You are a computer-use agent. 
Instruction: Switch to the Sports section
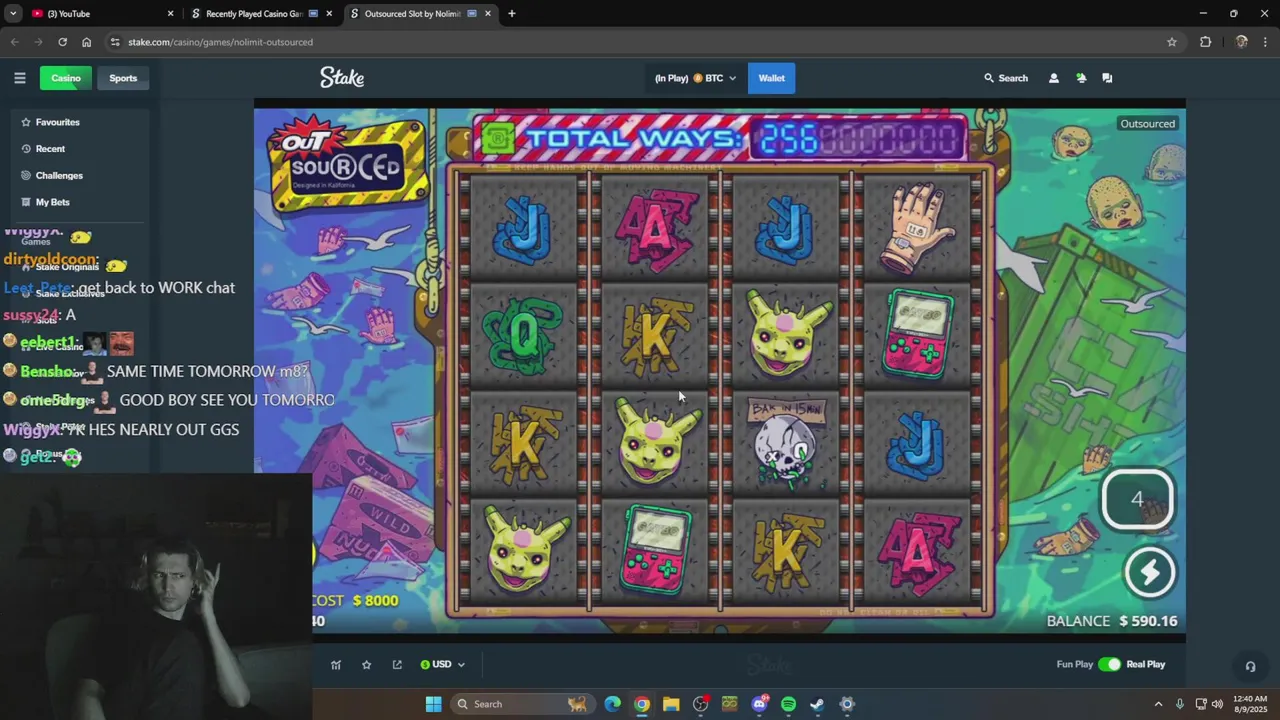(123, 78)
